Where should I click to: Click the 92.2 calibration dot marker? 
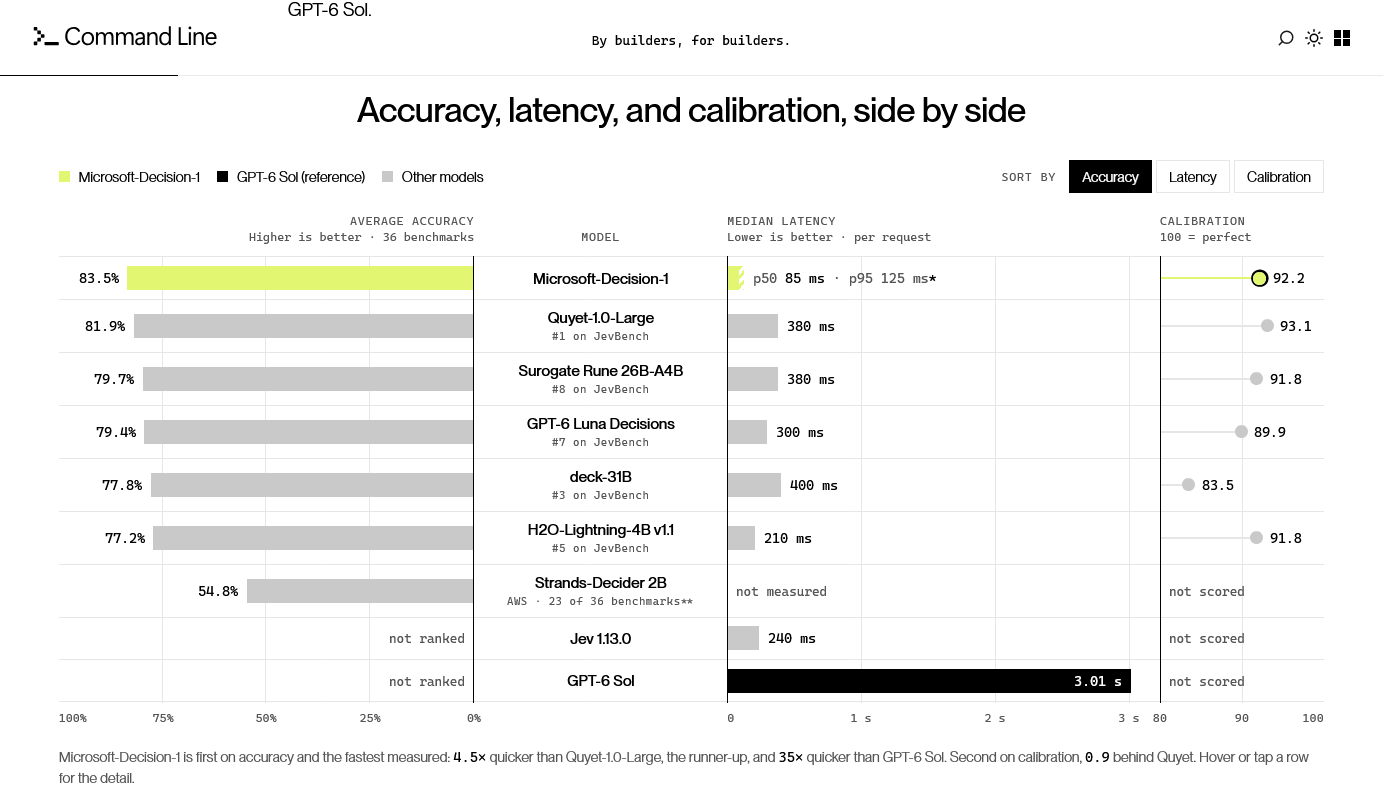(x=1260, y=278)
